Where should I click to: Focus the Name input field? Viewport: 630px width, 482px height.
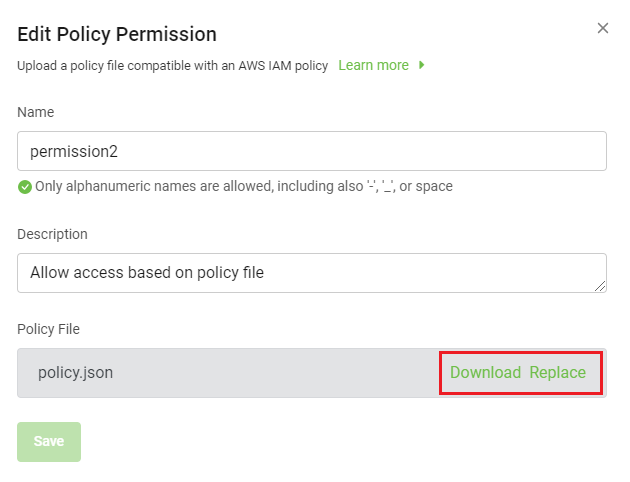312,151
